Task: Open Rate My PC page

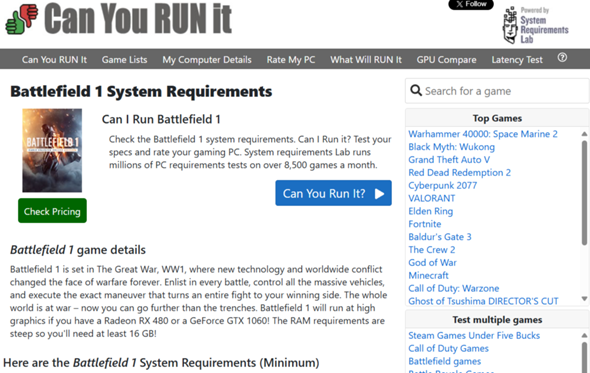Action: (290, 59)
